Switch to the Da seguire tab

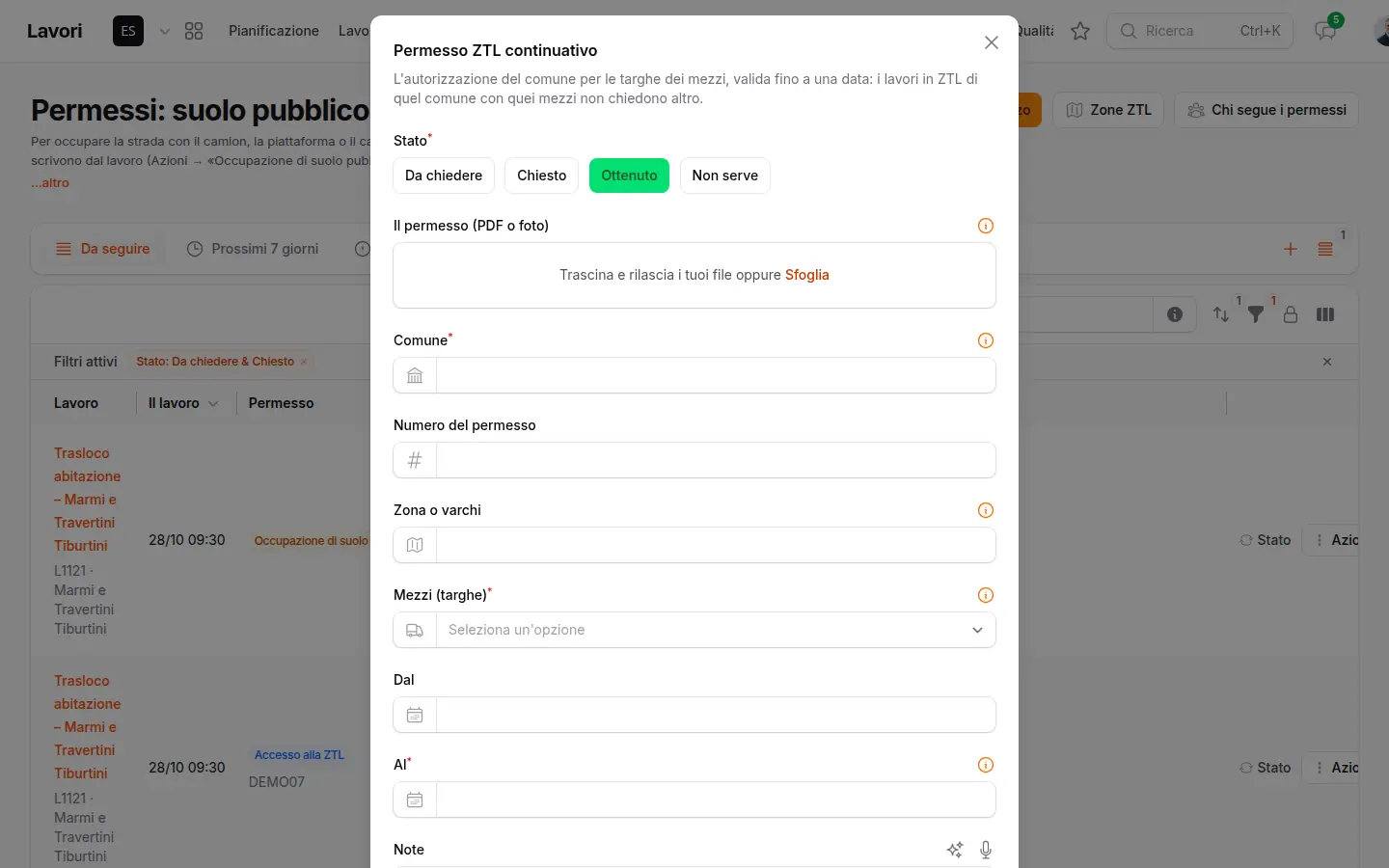[x=102, y=249]
